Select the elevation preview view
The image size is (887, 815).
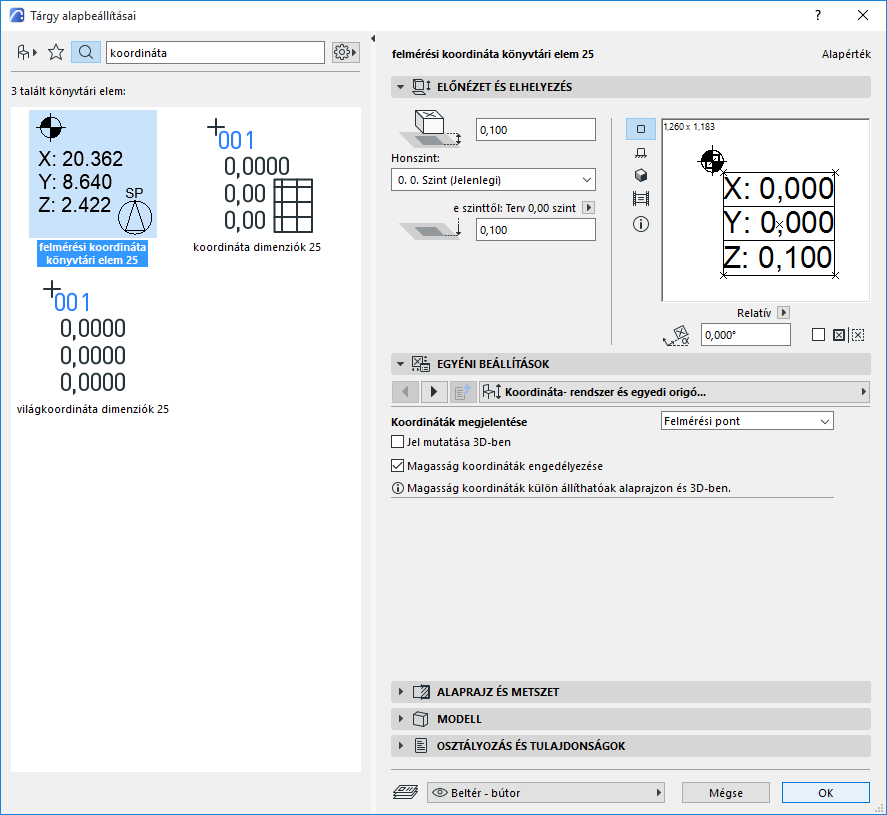pos(640,153)
